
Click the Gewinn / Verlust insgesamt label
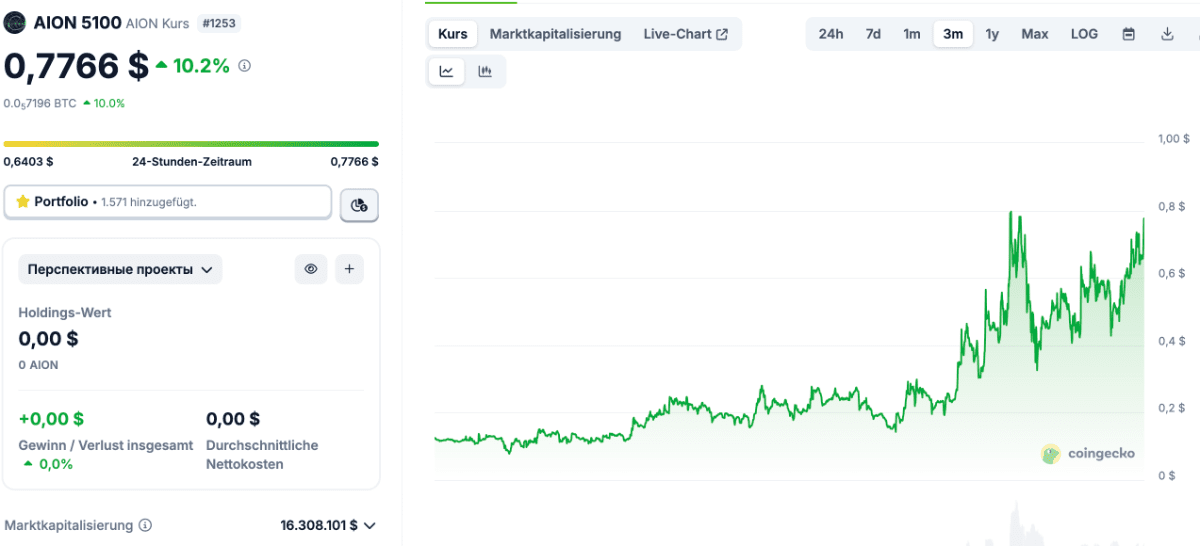pyautogui.click(x=106, y=445)
